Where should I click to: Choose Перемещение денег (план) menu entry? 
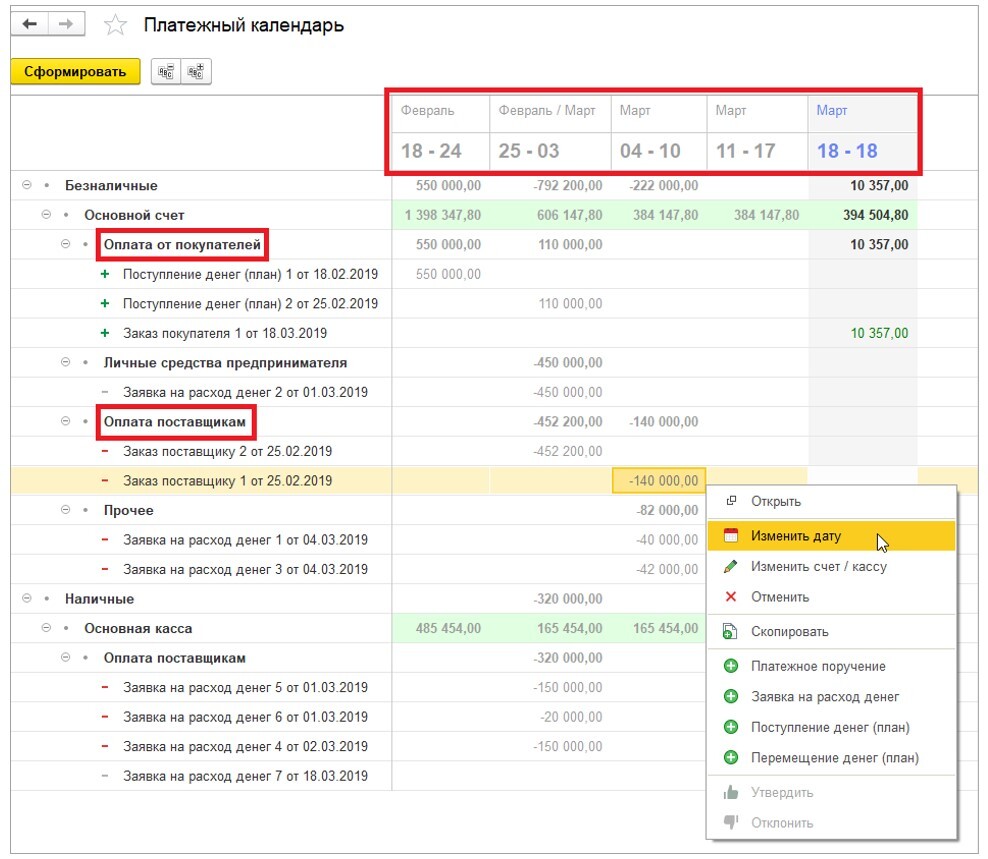[834, 758]
